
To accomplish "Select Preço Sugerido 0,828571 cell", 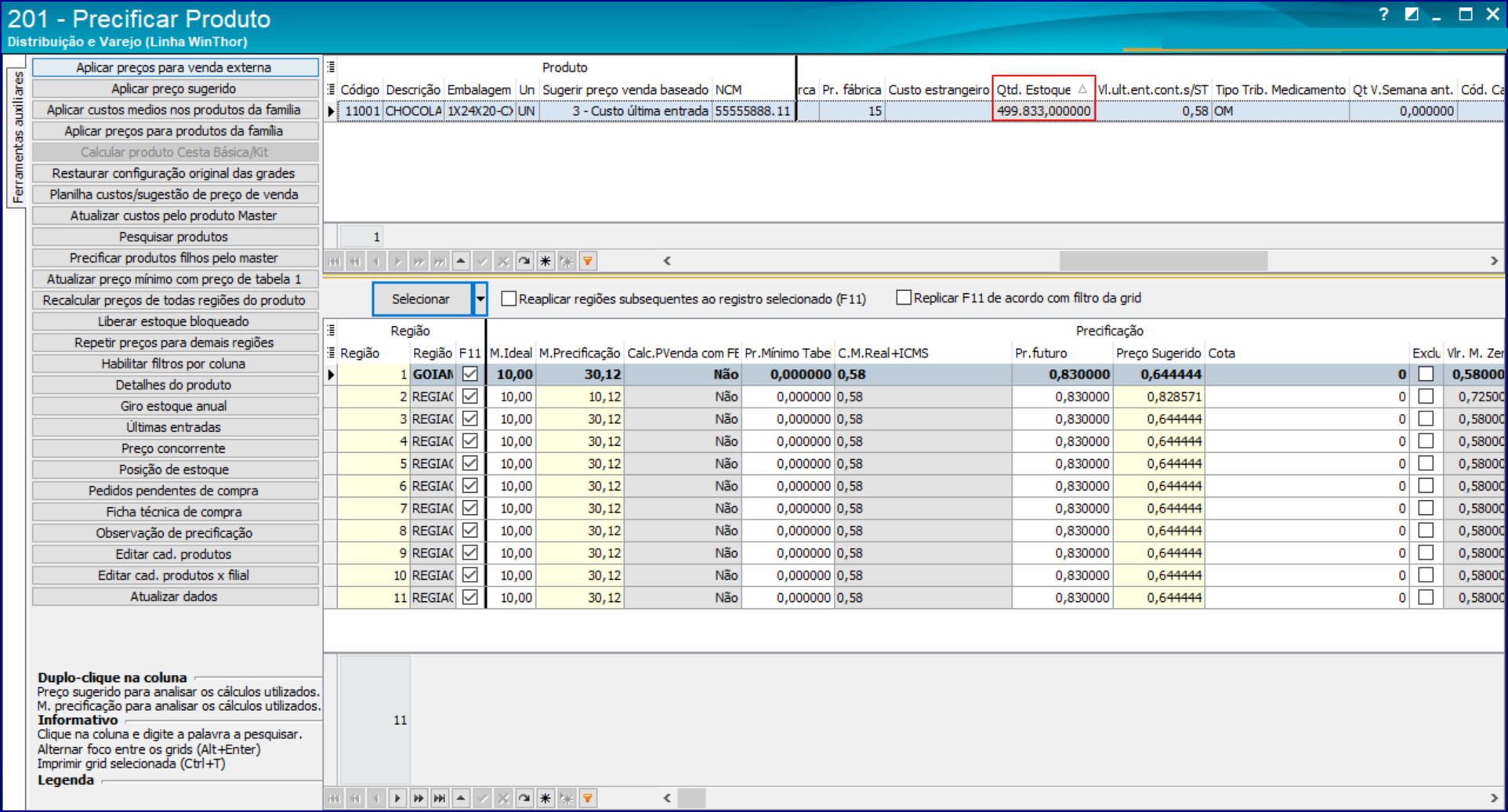I will [x=1158, y=397].
